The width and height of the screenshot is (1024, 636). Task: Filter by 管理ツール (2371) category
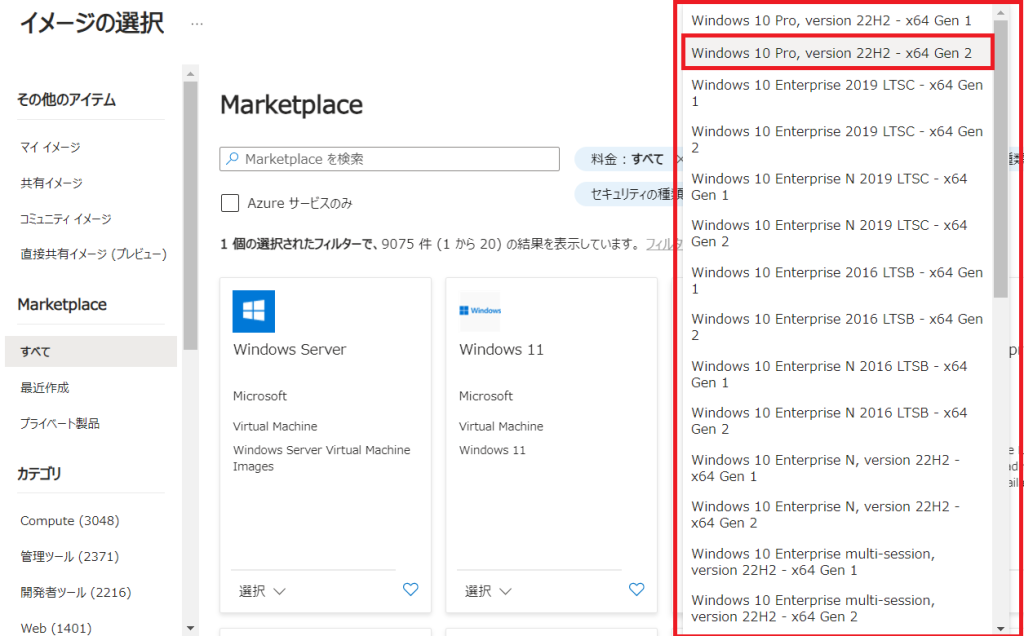tap(69, 556)
